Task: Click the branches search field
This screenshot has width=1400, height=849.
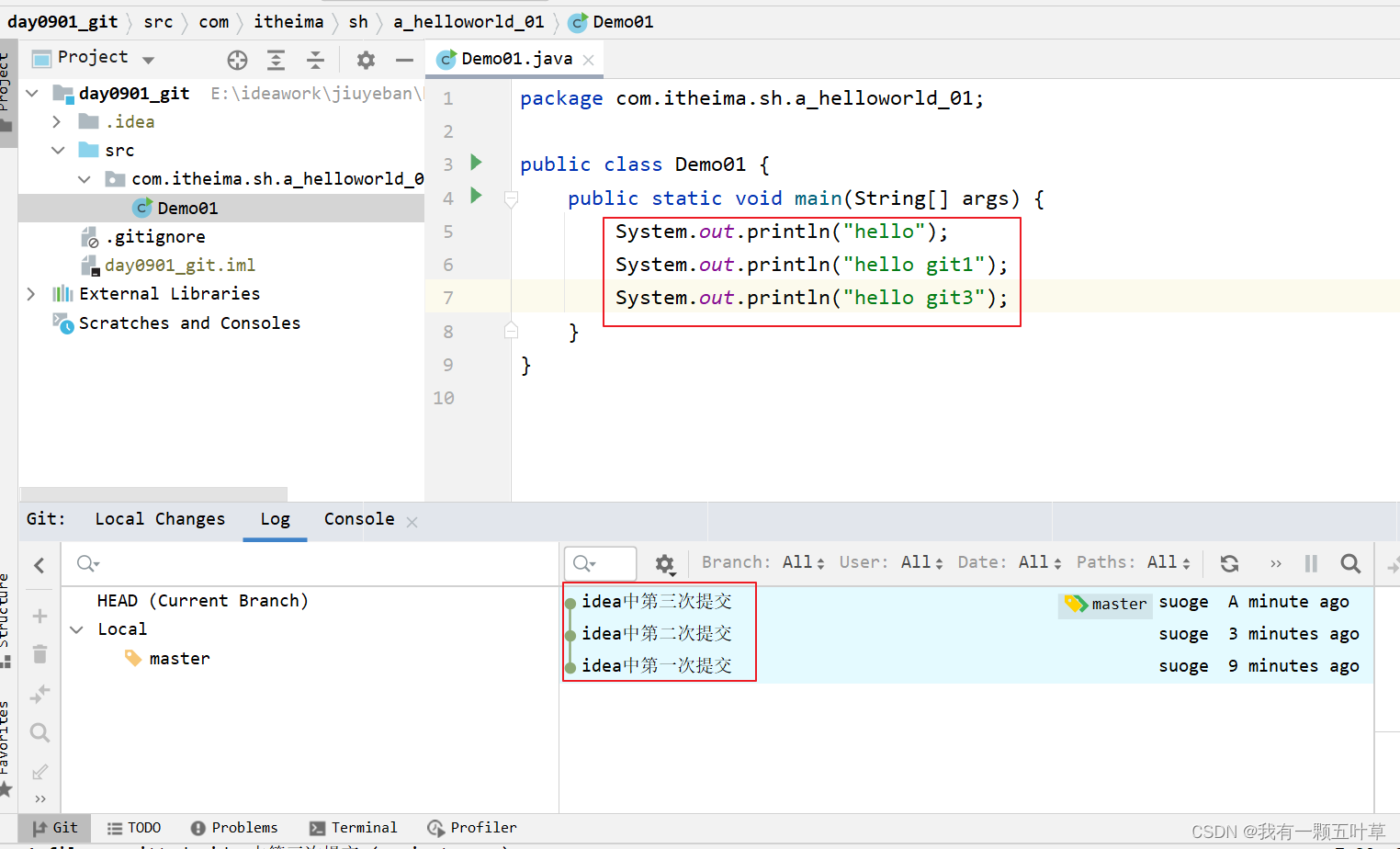Action: [x=312, y=564]
